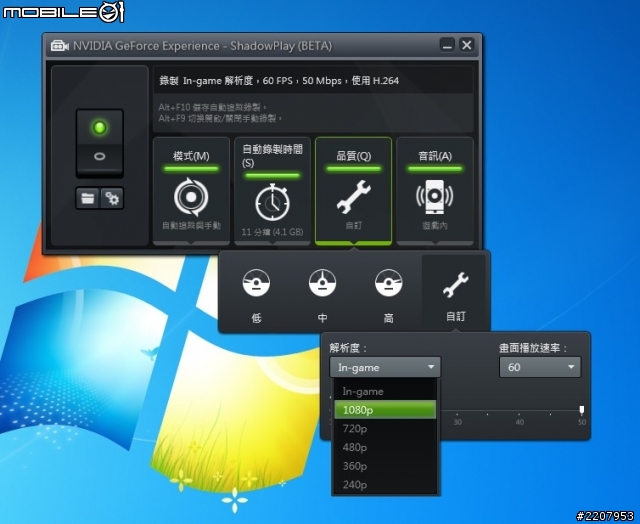Open the 音訊(A) audio panel
This screenshot has width=640, height=524.
pyautogui.click(x=435, y=191)
